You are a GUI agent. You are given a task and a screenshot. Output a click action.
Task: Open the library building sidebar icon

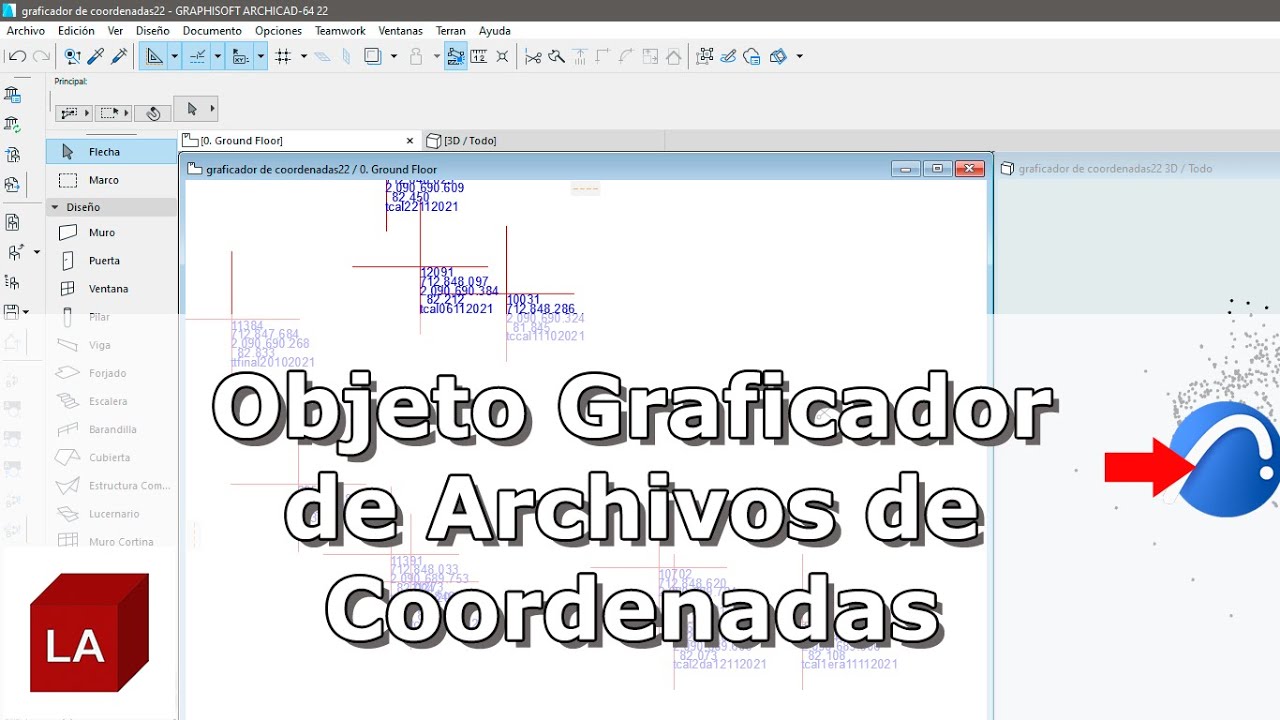pyautogui.click(x=12, y=95)
